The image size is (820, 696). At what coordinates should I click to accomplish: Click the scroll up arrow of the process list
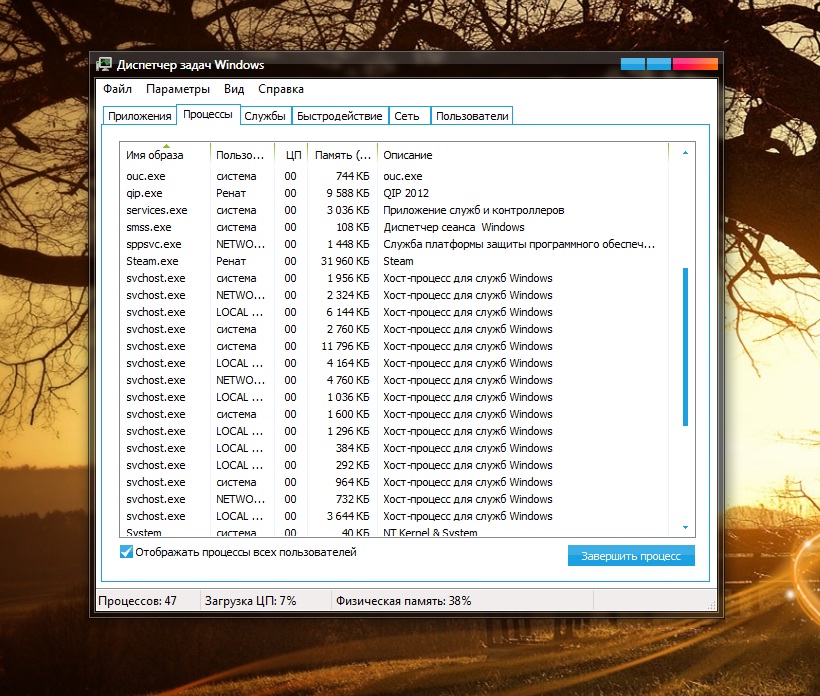tap(685, 153)
